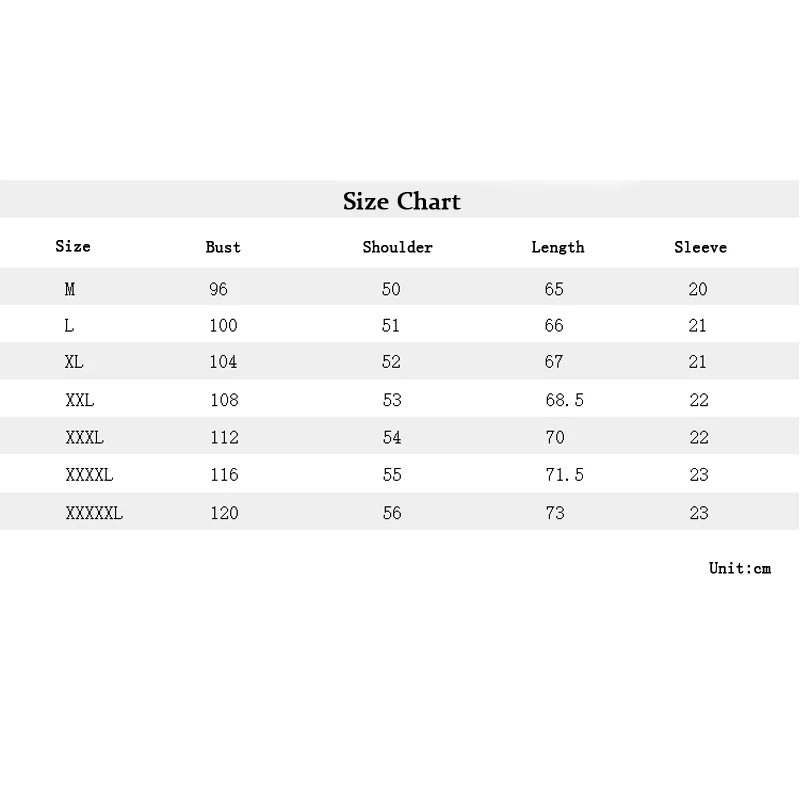Click the Unit:cm label

[x=740, y=568]
